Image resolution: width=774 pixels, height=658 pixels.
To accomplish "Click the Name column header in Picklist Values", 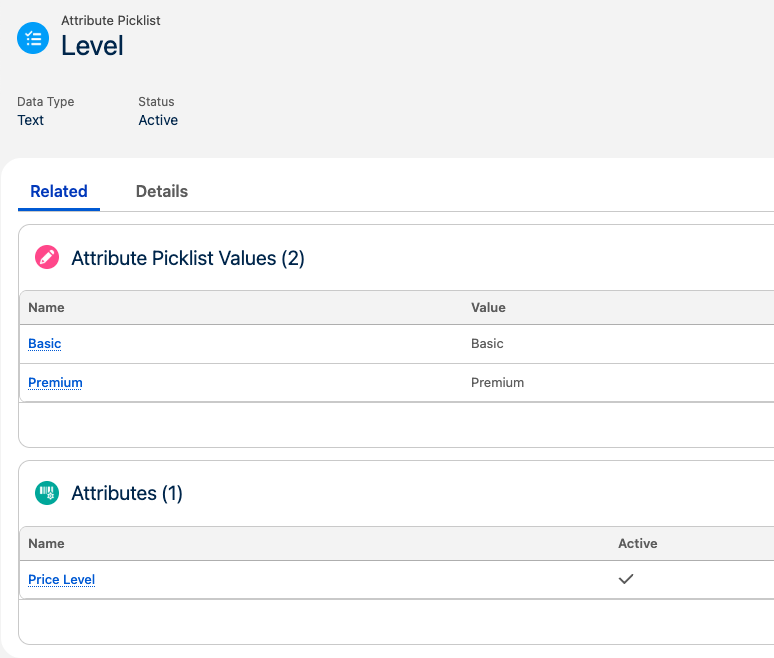I will click(x=46, y=308).
